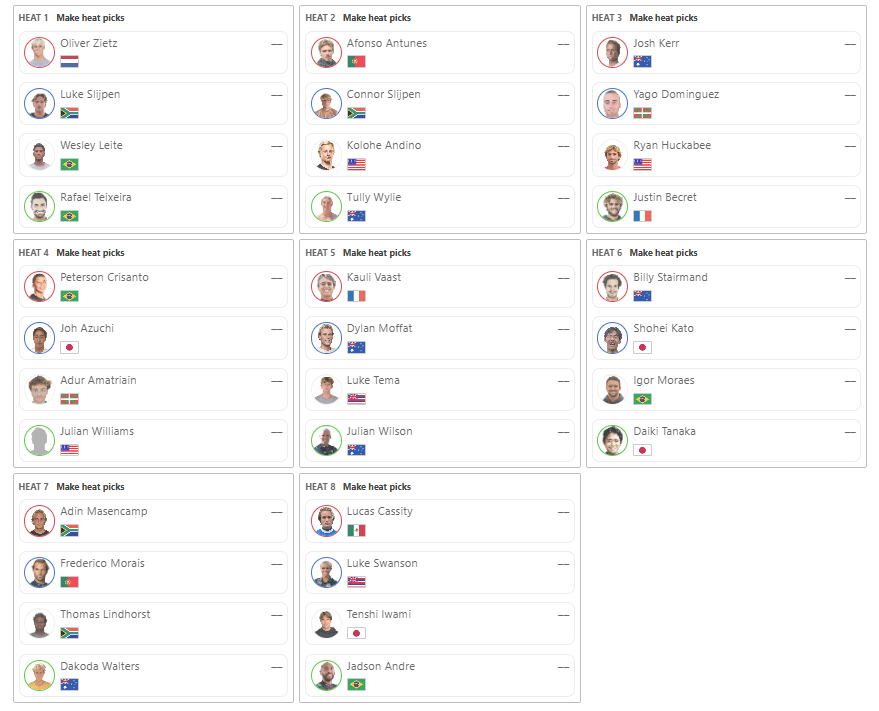The image size is (879, 711).
Task: Click the Portugal flag under Afonso Antunes
Action: [x=356, y=62]
